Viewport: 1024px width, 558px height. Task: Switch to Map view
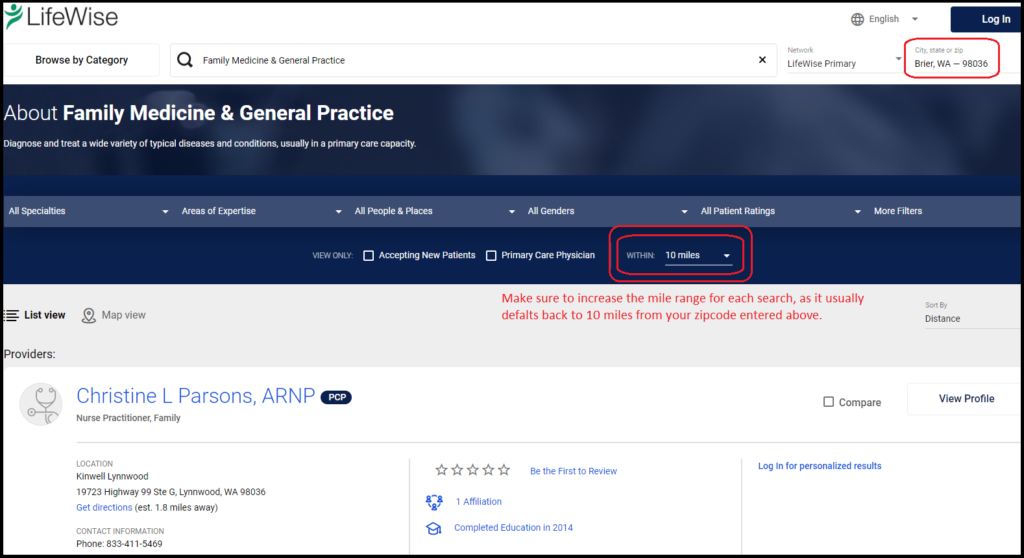123,316
